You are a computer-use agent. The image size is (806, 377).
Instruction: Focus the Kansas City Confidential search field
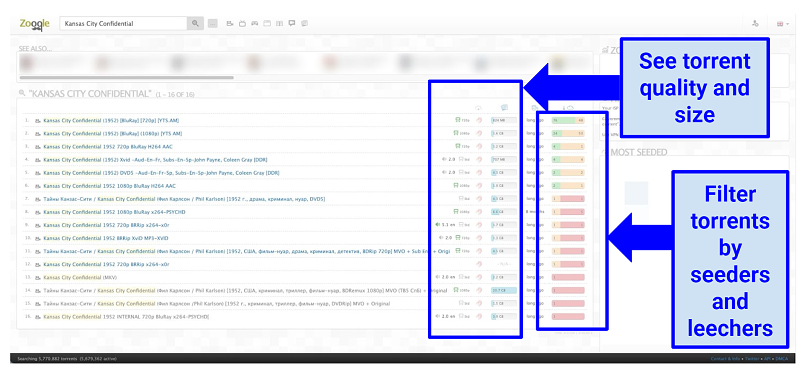123,24
